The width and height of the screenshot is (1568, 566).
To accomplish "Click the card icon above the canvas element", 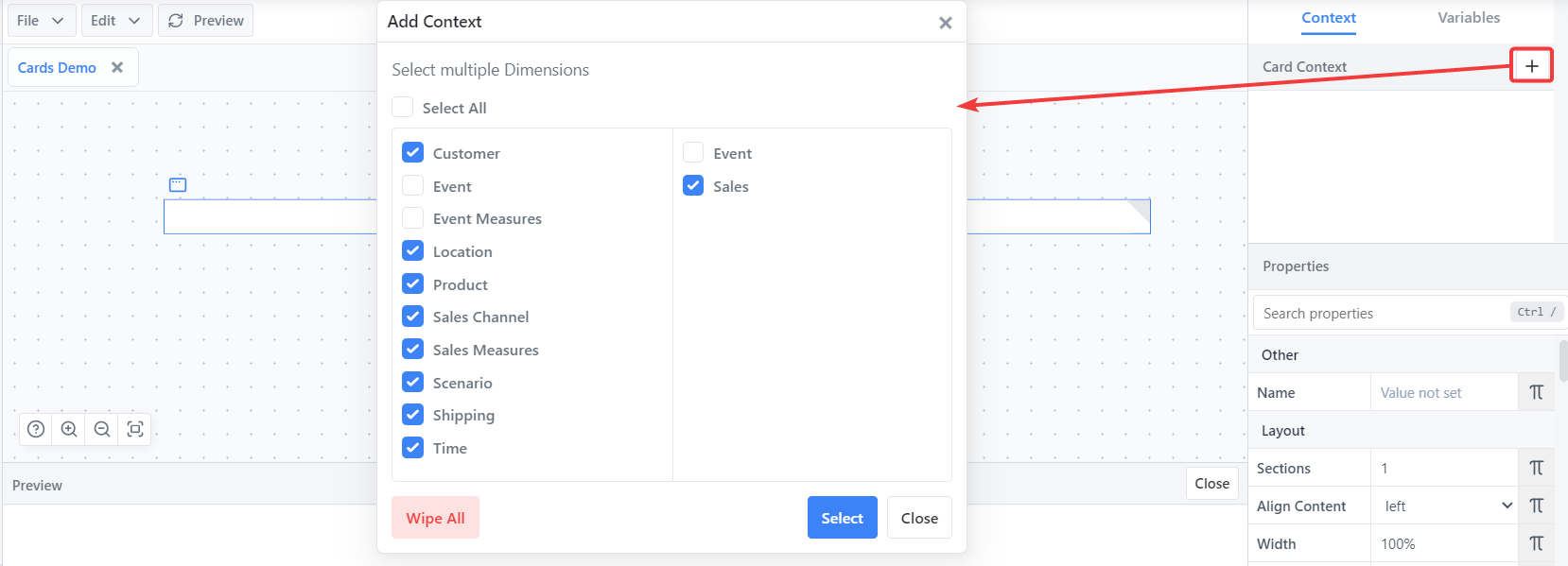I will click(x=178, y=184).
